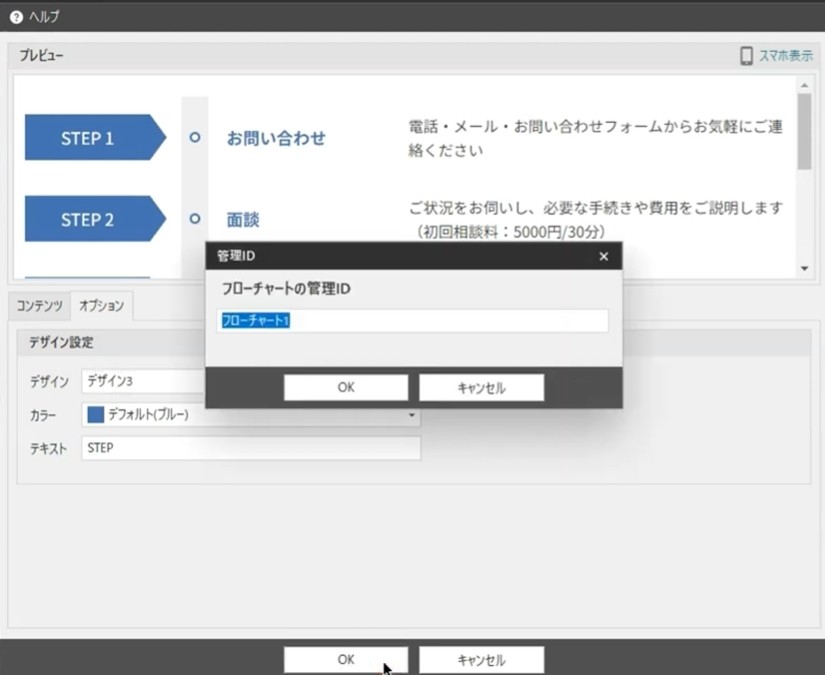Click キャンセル in the 管理ID dialog
This screenshot has width=825, height=675.
point(481,387)
